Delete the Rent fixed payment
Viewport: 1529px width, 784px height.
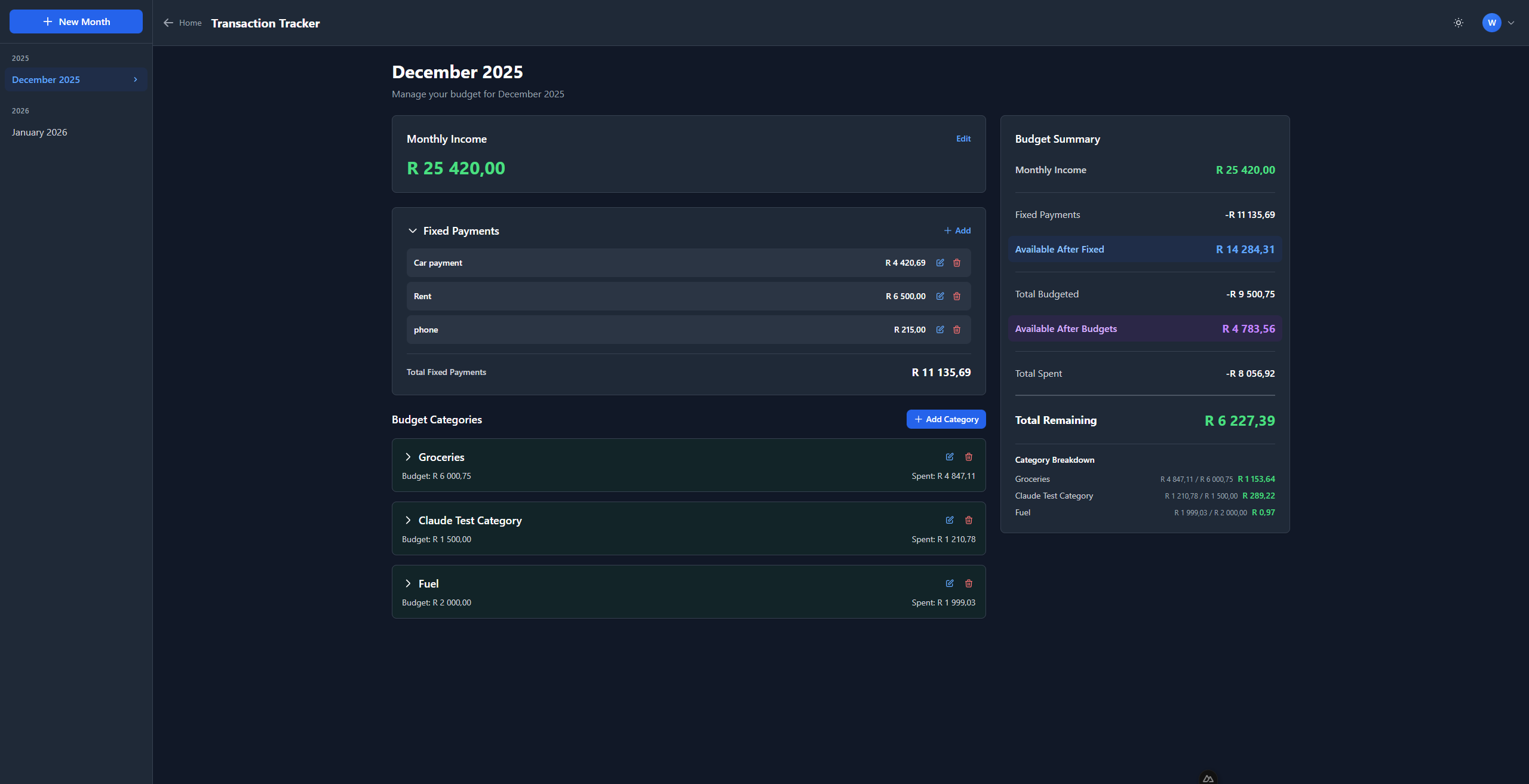point(957,296)
